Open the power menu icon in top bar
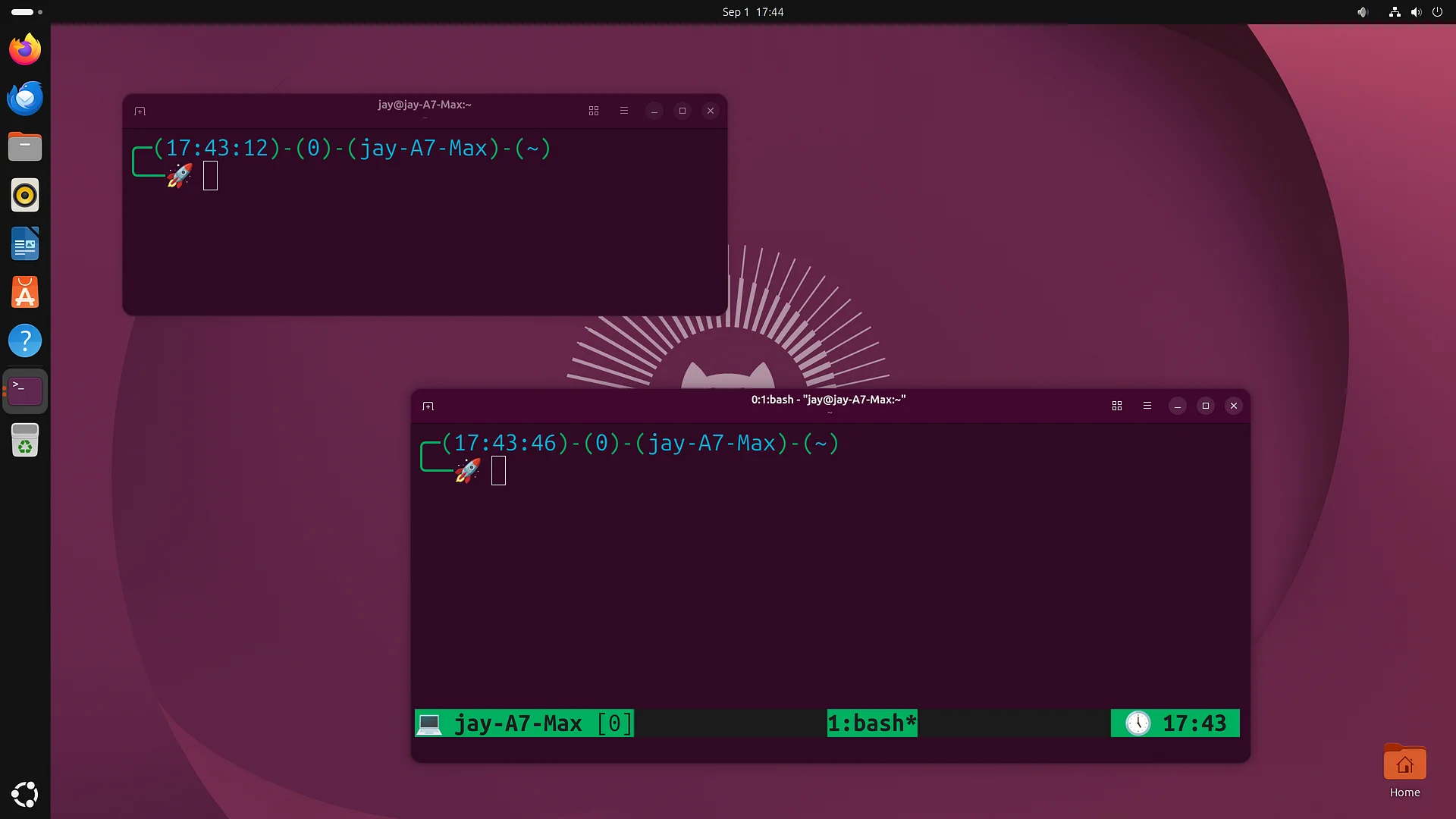Screen dimensions: 1456x819 [x=1437, y=12]
